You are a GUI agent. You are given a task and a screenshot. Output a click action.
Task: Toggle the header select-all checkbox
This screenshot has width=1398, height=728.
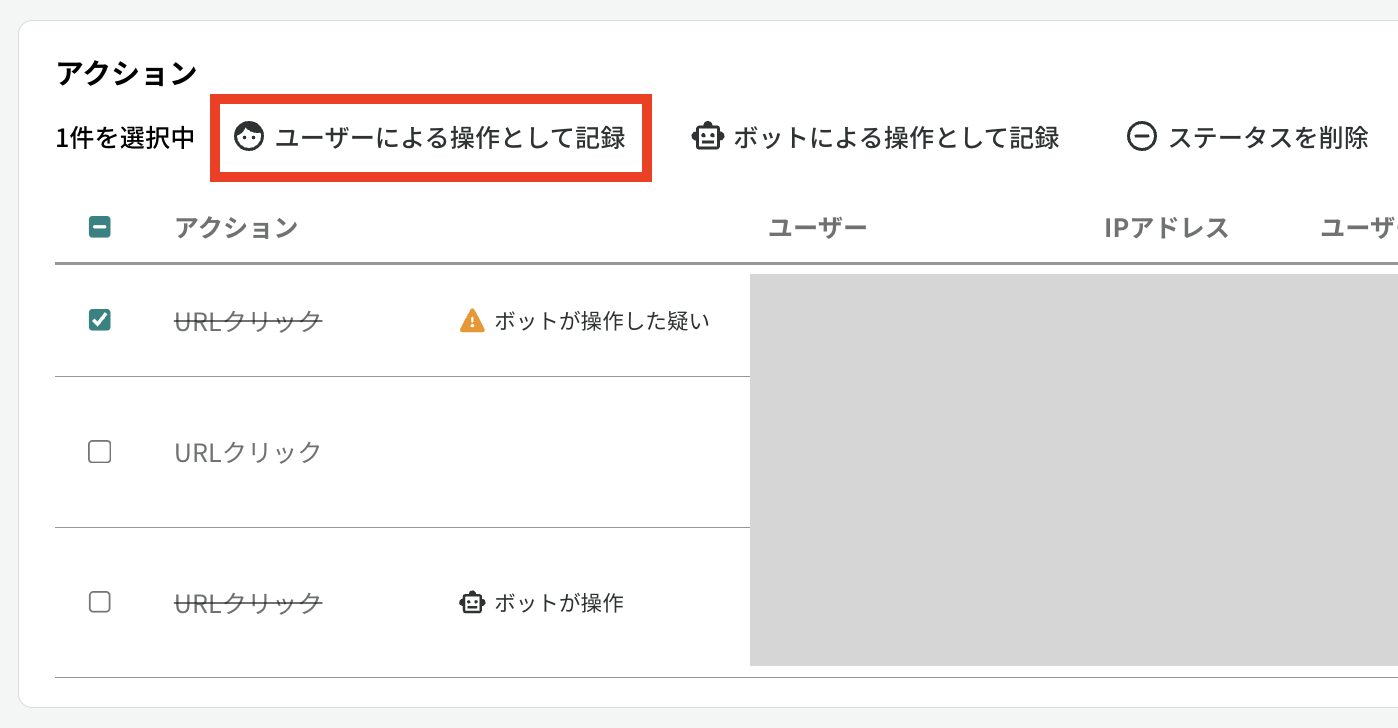point(100,228)
